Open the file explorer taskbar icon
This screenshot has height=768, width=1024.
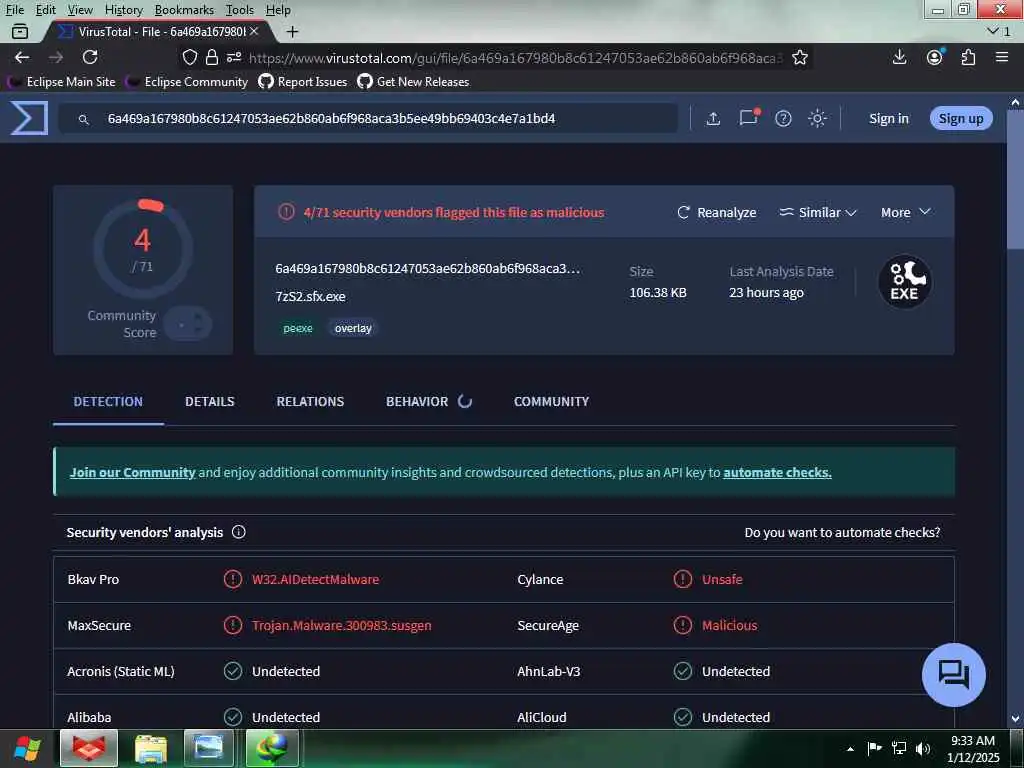pyautogui.click(x=151, y=748)
